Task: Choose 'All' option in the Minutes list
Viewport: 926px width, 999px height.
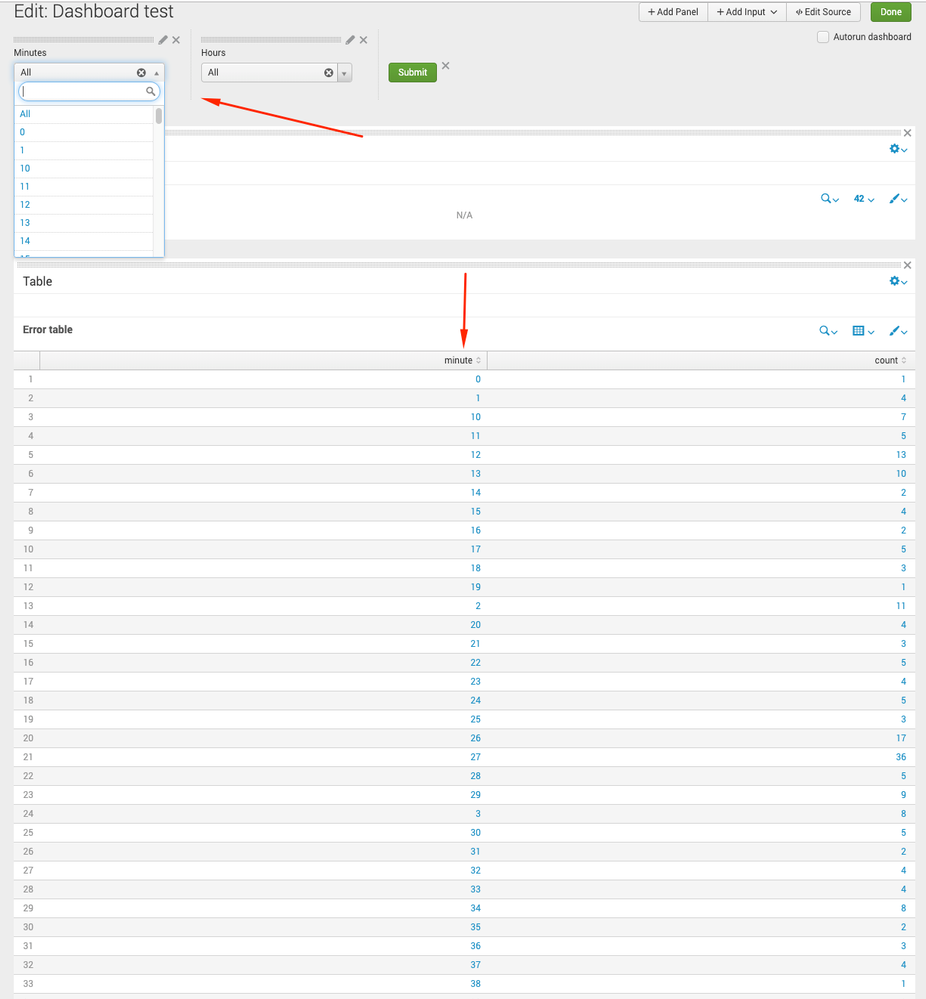Action: click(25, 114)
